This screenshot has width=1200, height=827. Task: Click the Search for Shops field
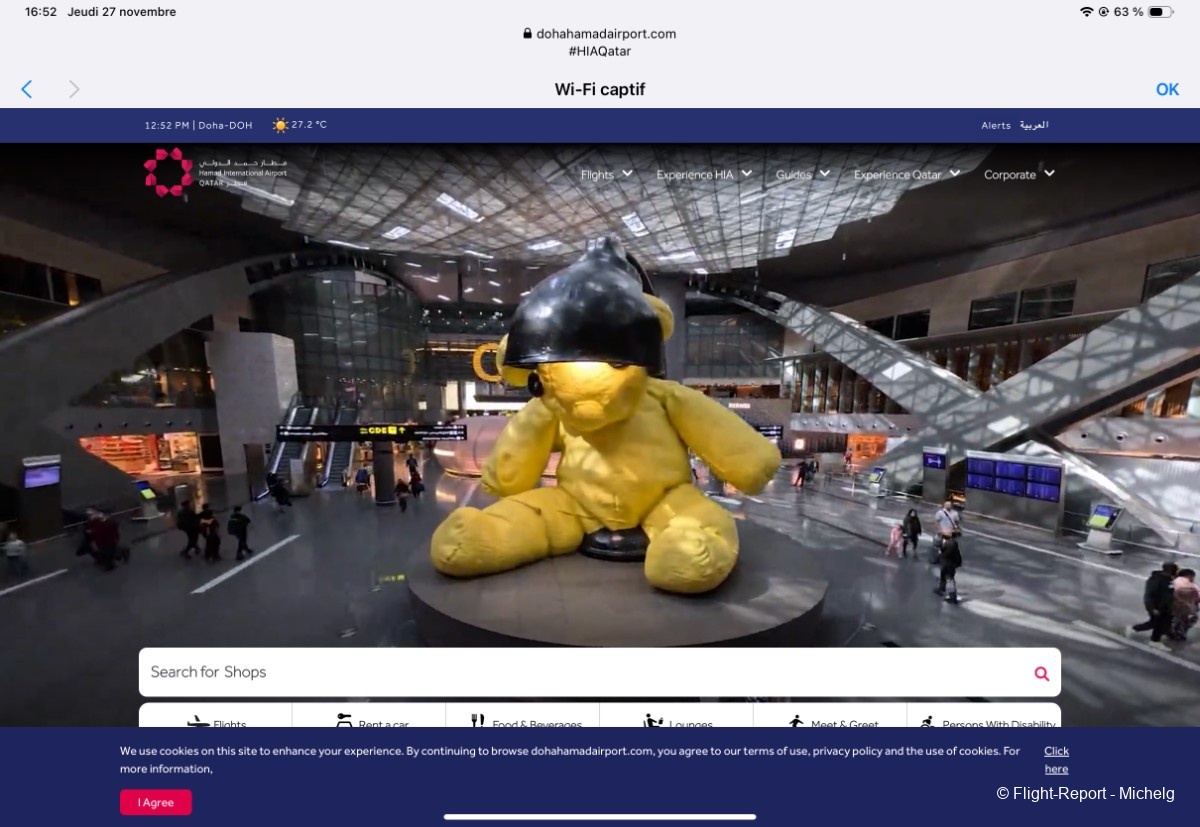pyautogui.click(x=580, y=672)
